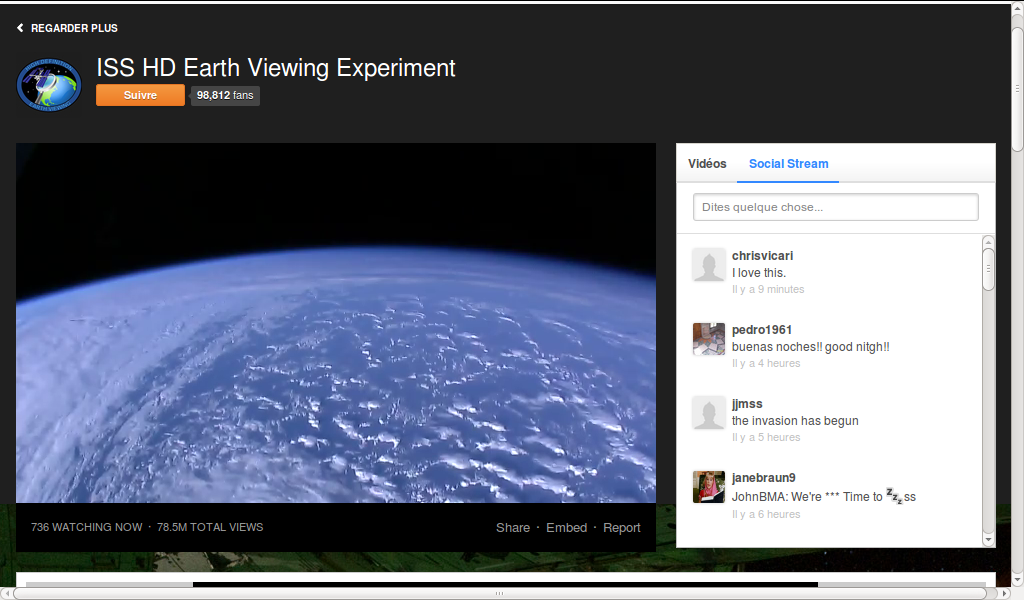The height and width of the screenshot is (600, 1024).
Task: Click the 98,812 fans counter
Action: click(225, 95)
